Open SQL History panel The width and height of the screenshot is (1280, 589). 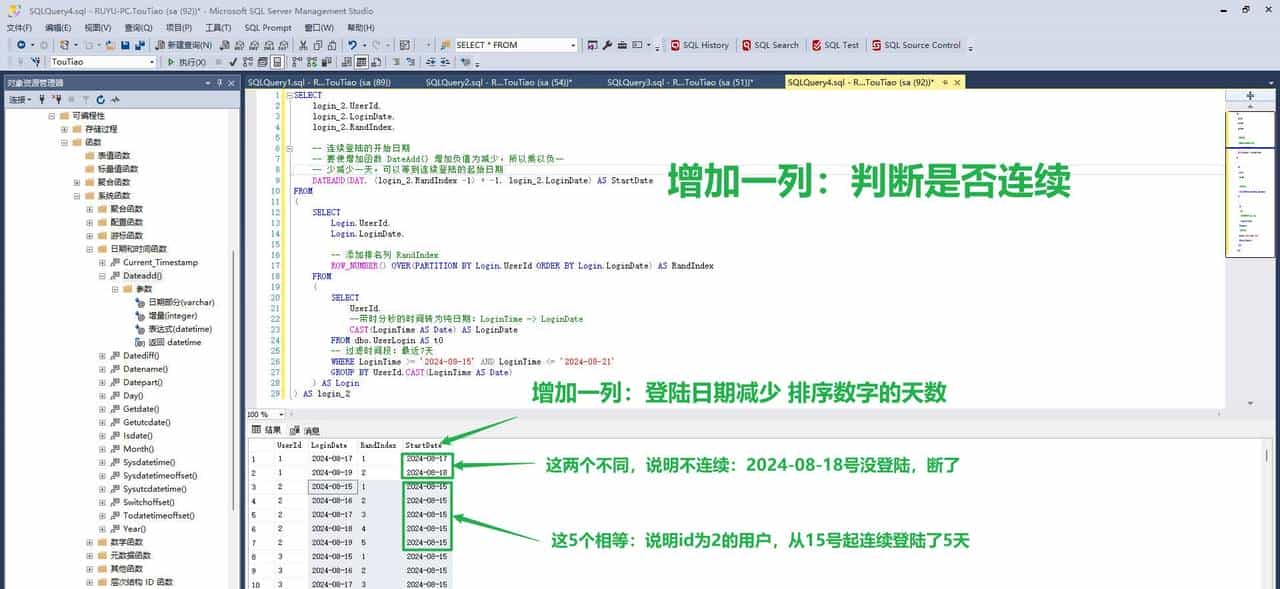pos(700,45)
